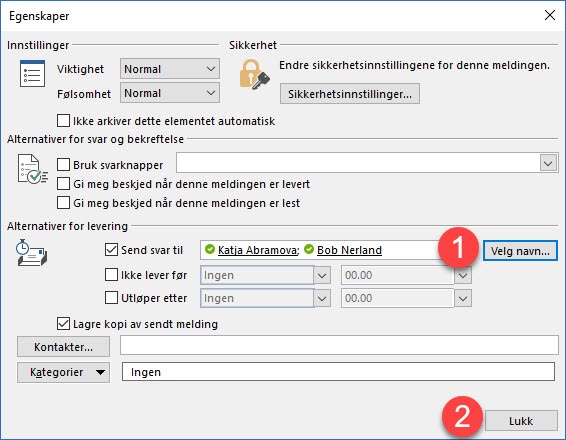Click green presence icon beside Katja Abramova
The image size is (566, 440).
pos(209,249)
